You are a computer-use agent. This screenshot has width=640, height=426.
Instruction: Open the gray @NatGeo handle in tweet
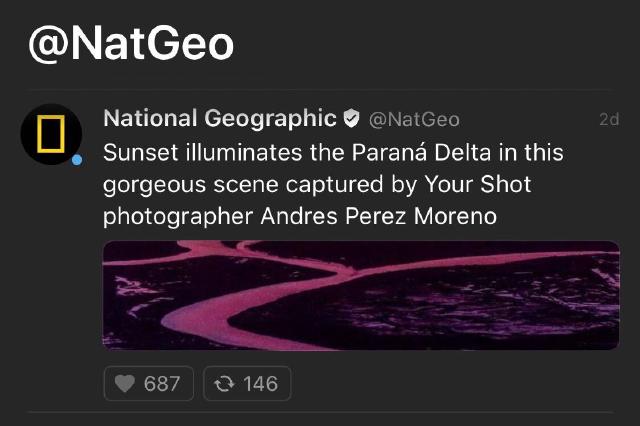click(x=414, y=120)
